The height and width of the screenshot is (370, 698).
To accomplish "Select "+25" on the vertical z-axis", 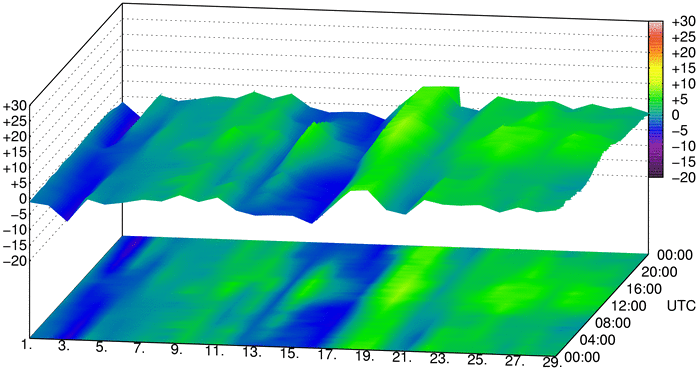I will click(15, 122).
